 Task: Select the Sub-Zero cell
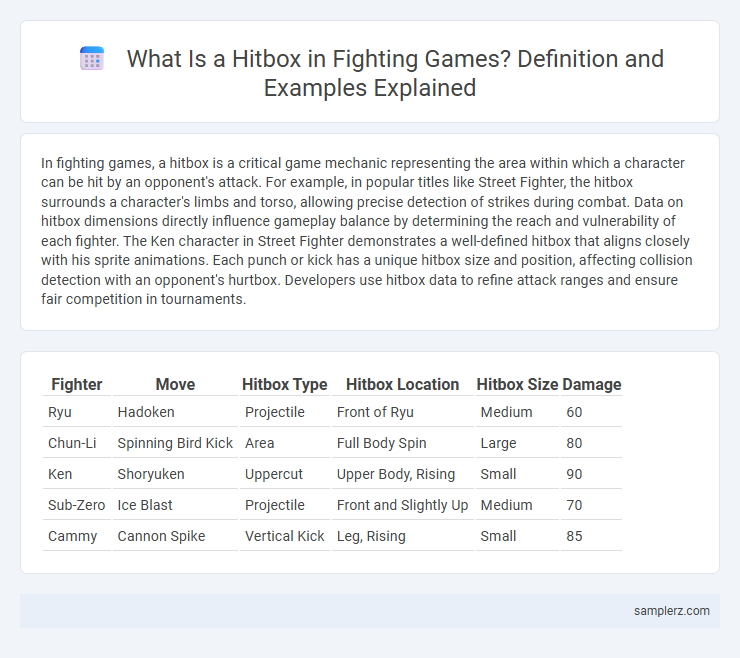(x=76, y=505)
